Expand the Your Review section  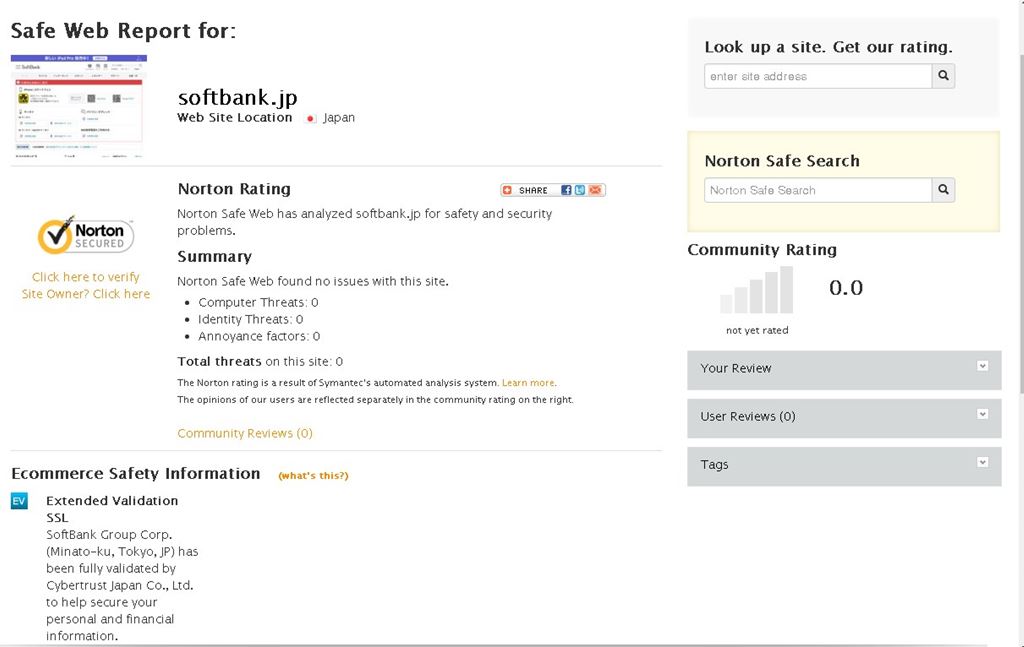pyautogui.click(x=982, y=367)
